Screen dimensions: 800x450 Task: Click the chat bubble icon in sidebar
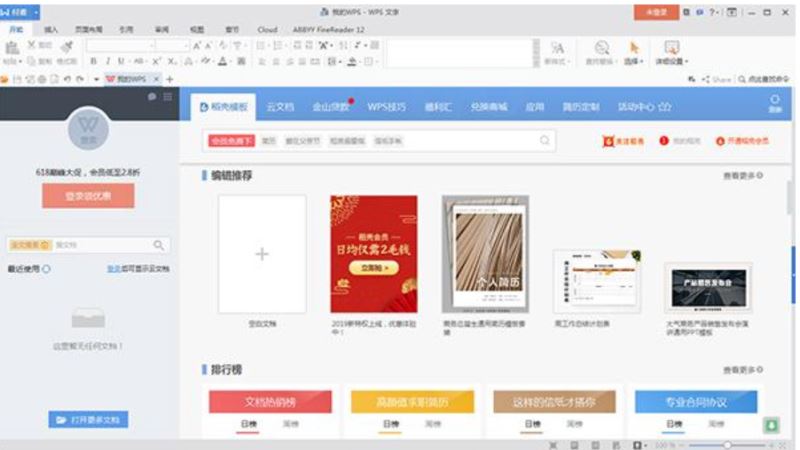pyautogui.click(x=152, y=96)
